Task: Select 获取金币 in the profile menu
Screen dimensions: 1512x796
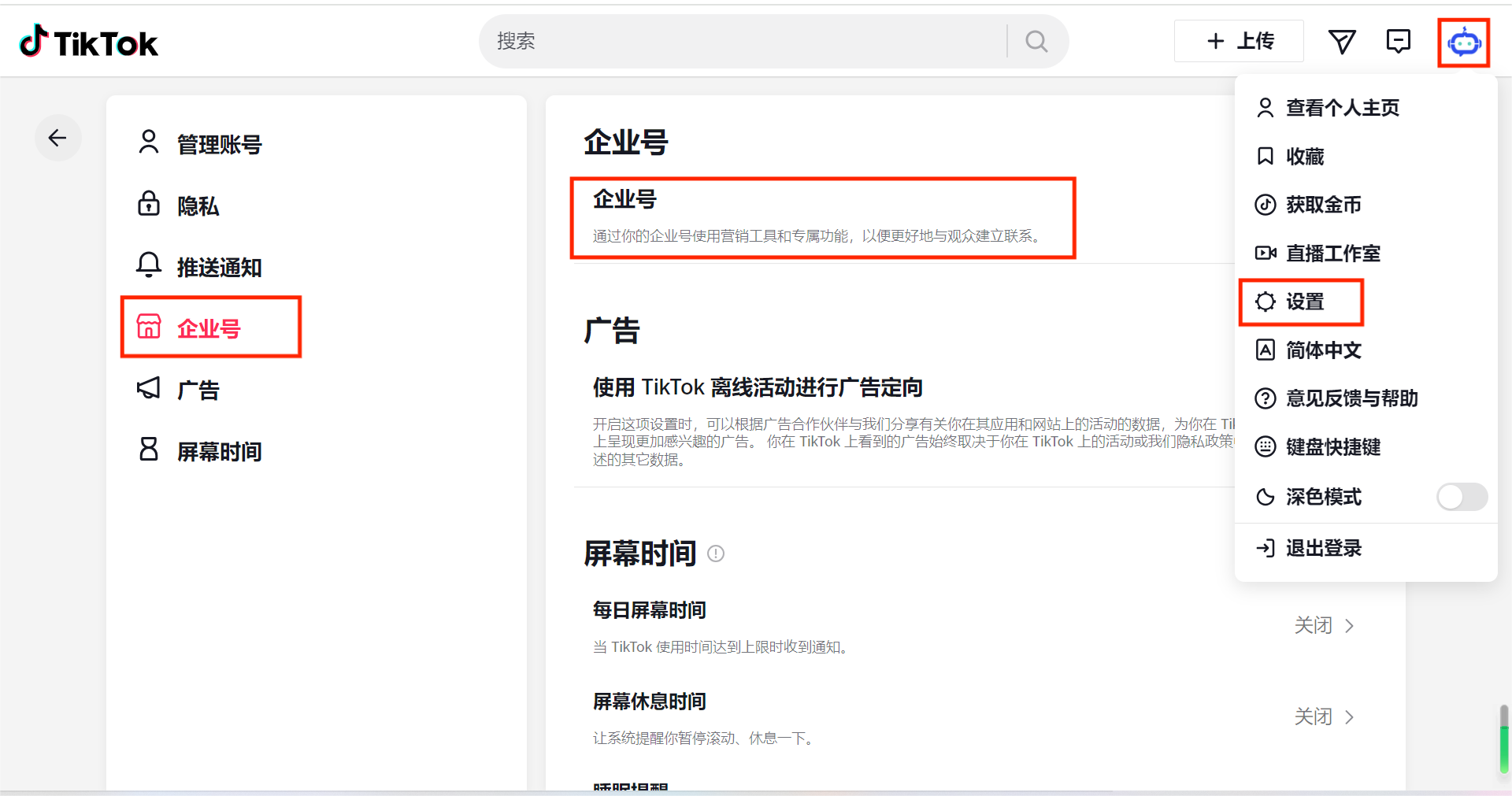Action: [x=1366, y=205]
